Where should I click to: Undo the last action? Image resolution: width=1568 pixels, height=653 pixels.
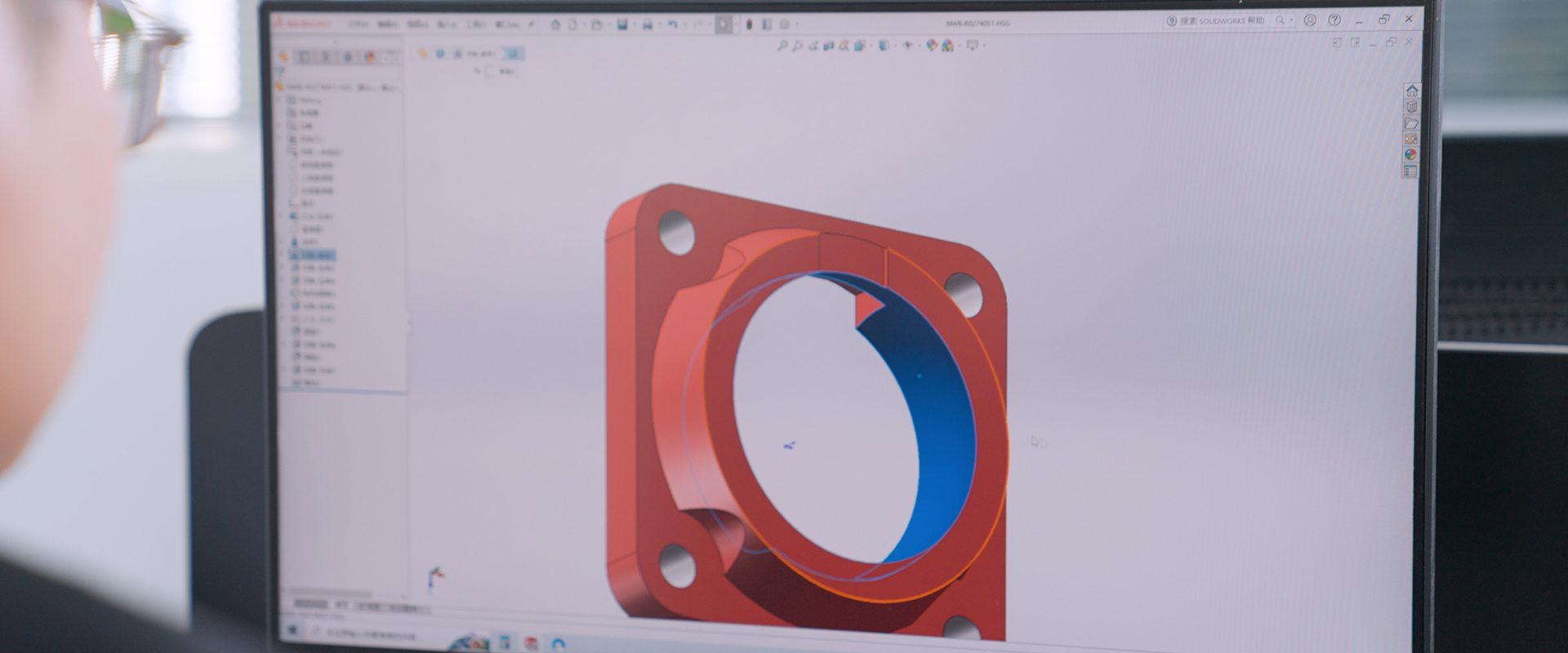coord(672,24)
